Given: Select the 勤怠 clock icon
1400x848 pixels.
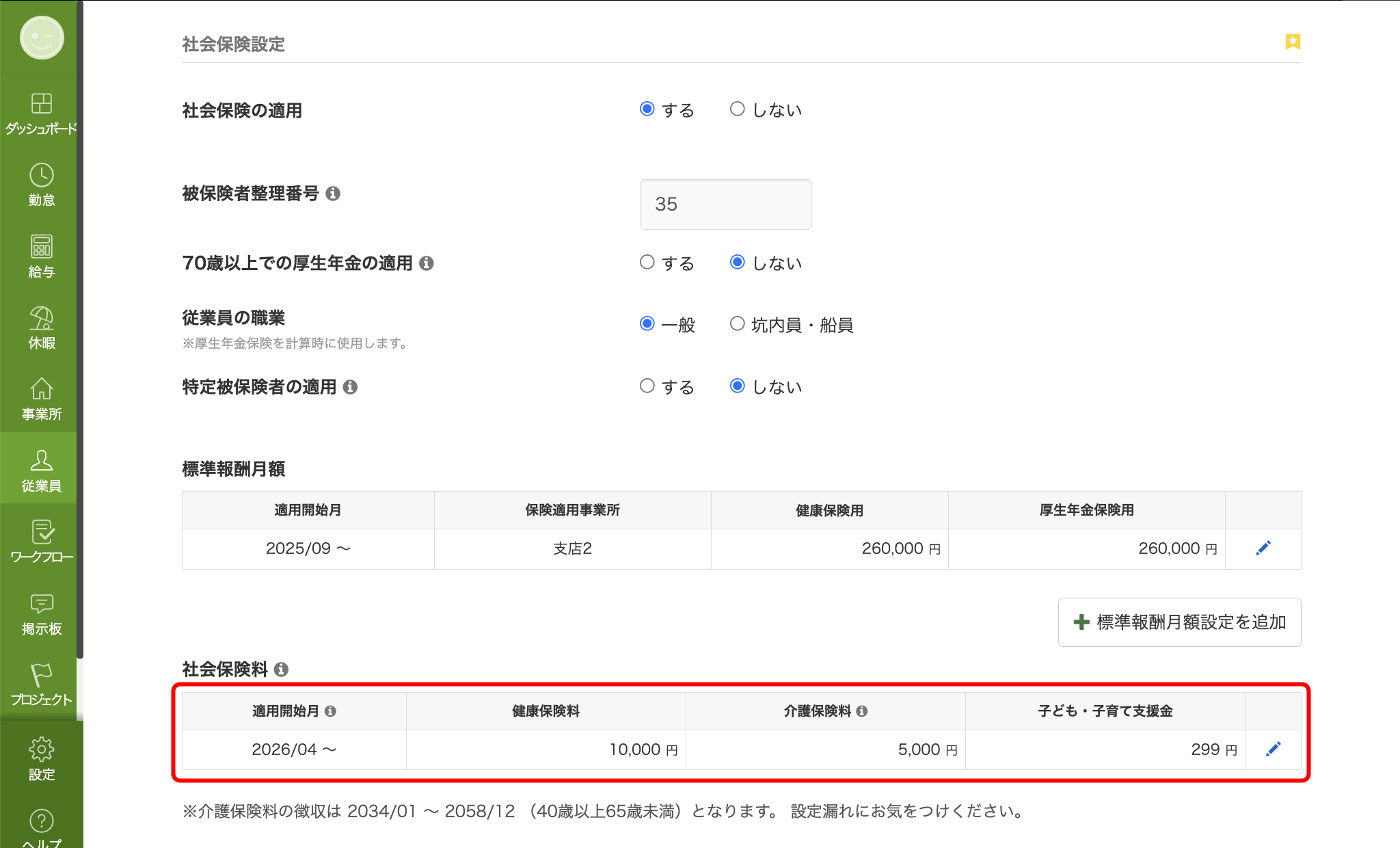Looking at the screenshot, I should (x=40, y=176).
